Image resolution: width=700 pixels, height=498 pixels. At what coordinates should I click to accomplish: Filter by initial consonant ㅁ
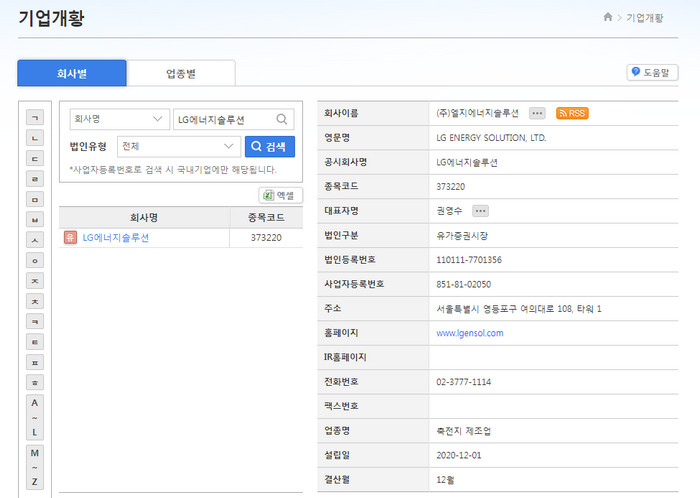point(35,199)
